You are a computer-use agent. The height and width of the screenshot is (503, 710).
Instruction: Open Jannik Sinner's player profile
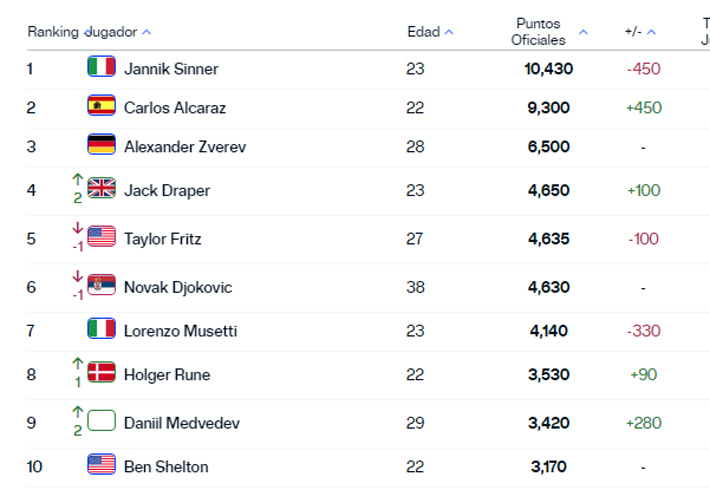(x=171, y=69)
